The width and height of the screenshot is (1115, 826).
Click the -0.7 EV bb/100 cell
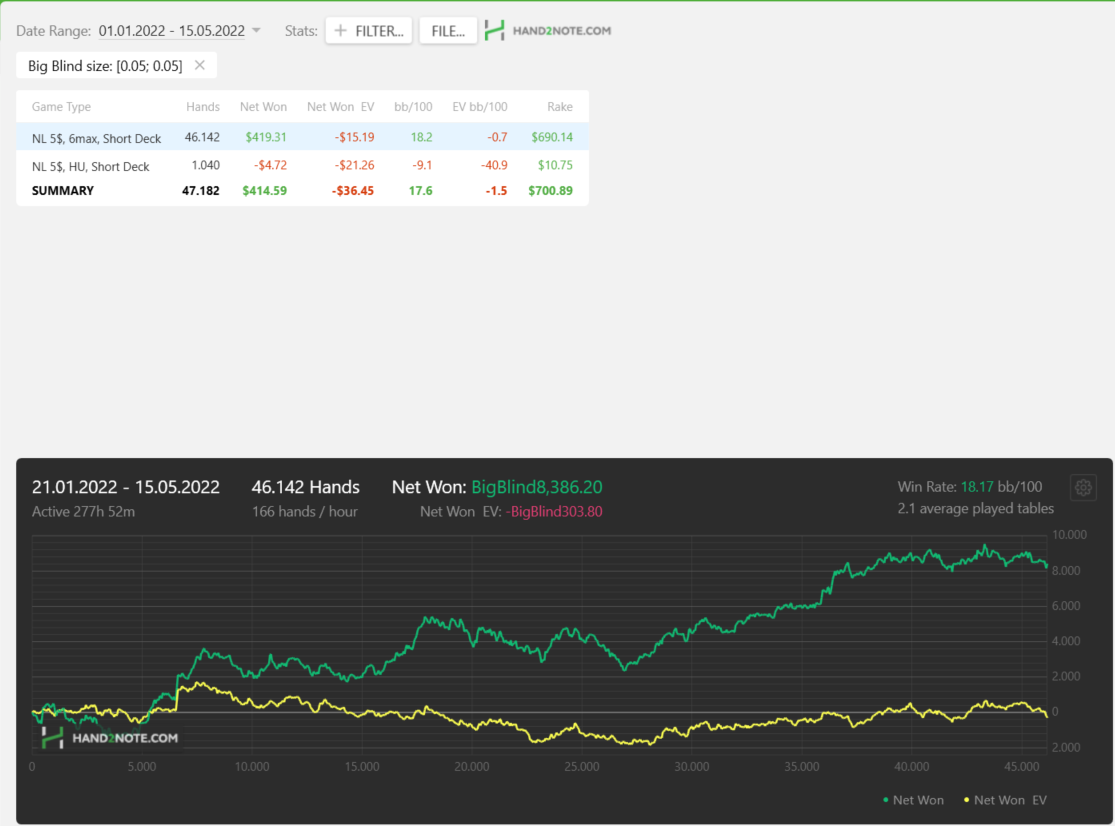pyautogui.click(x=497, y=137)
